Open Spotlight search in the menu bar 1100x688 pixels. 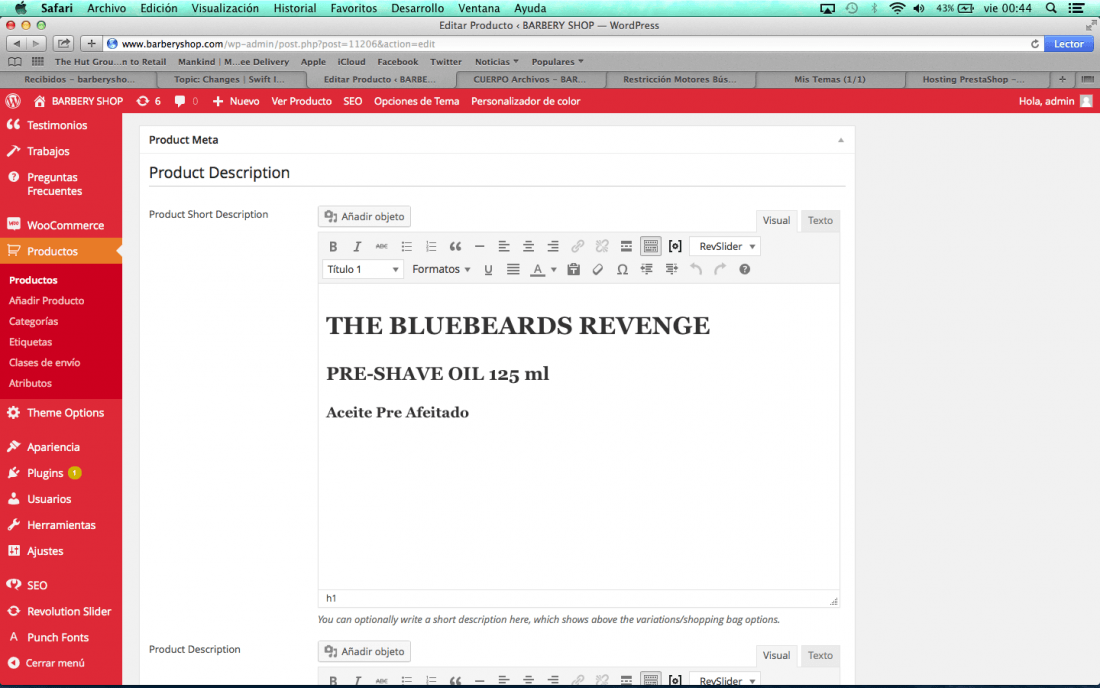point(1051,8)
